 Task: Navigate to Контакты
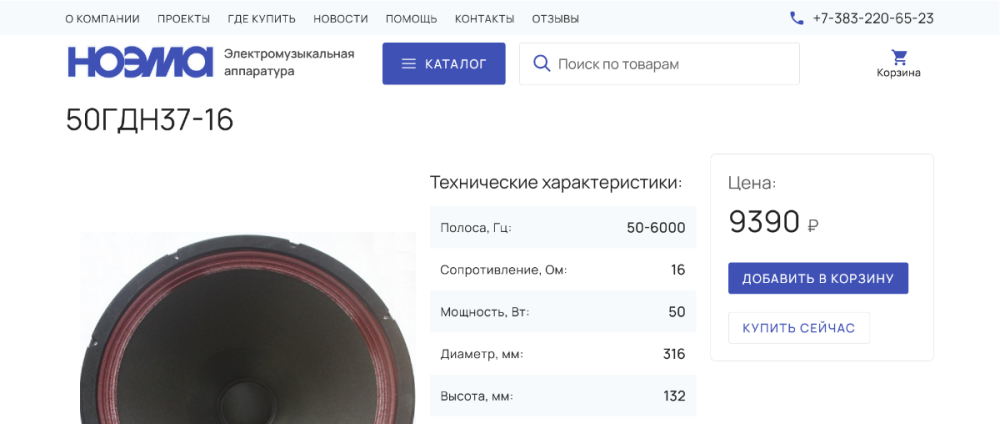484,19
